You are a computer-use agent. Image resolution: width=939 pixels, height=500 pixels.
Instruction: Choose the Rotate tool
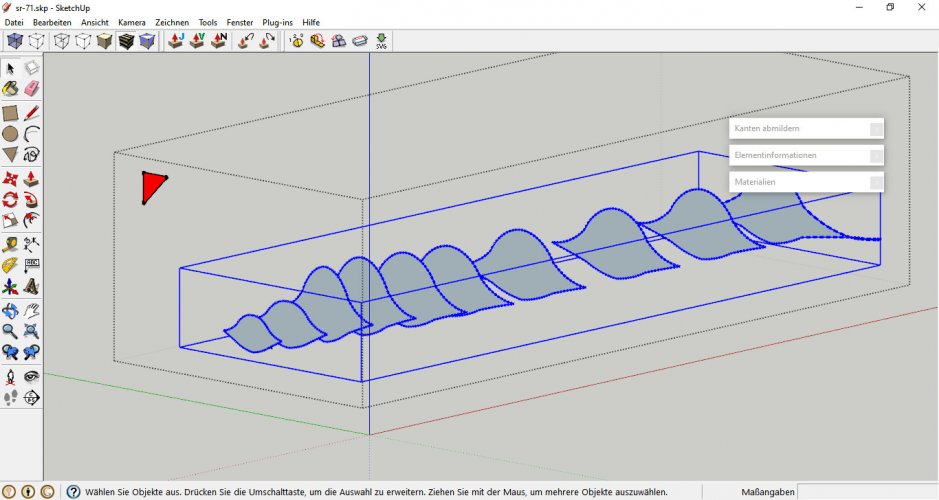[x=10, y=199]
